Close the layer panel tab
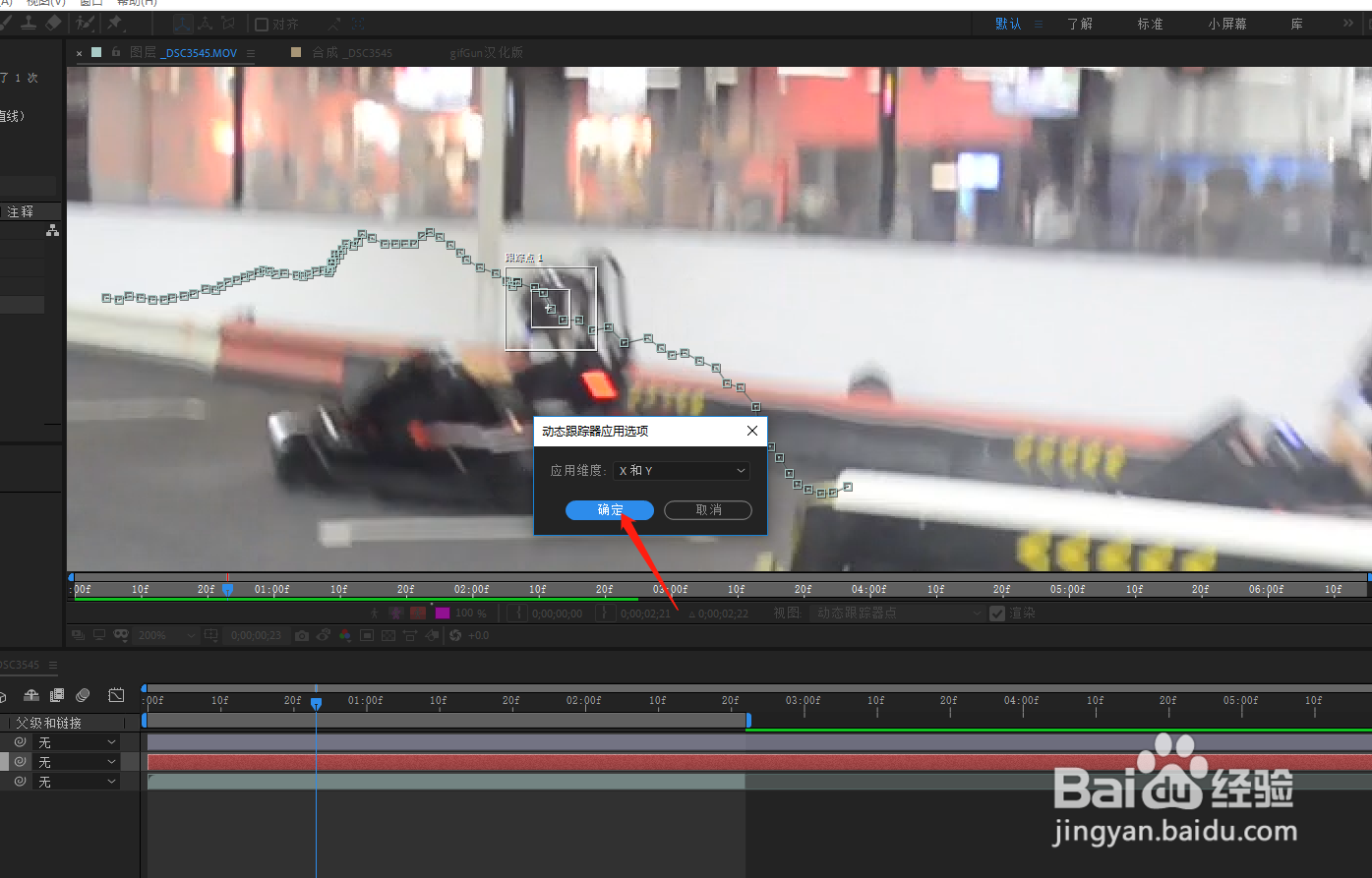The height and width of the screenshot is (878, 1372). pos(79,53)
